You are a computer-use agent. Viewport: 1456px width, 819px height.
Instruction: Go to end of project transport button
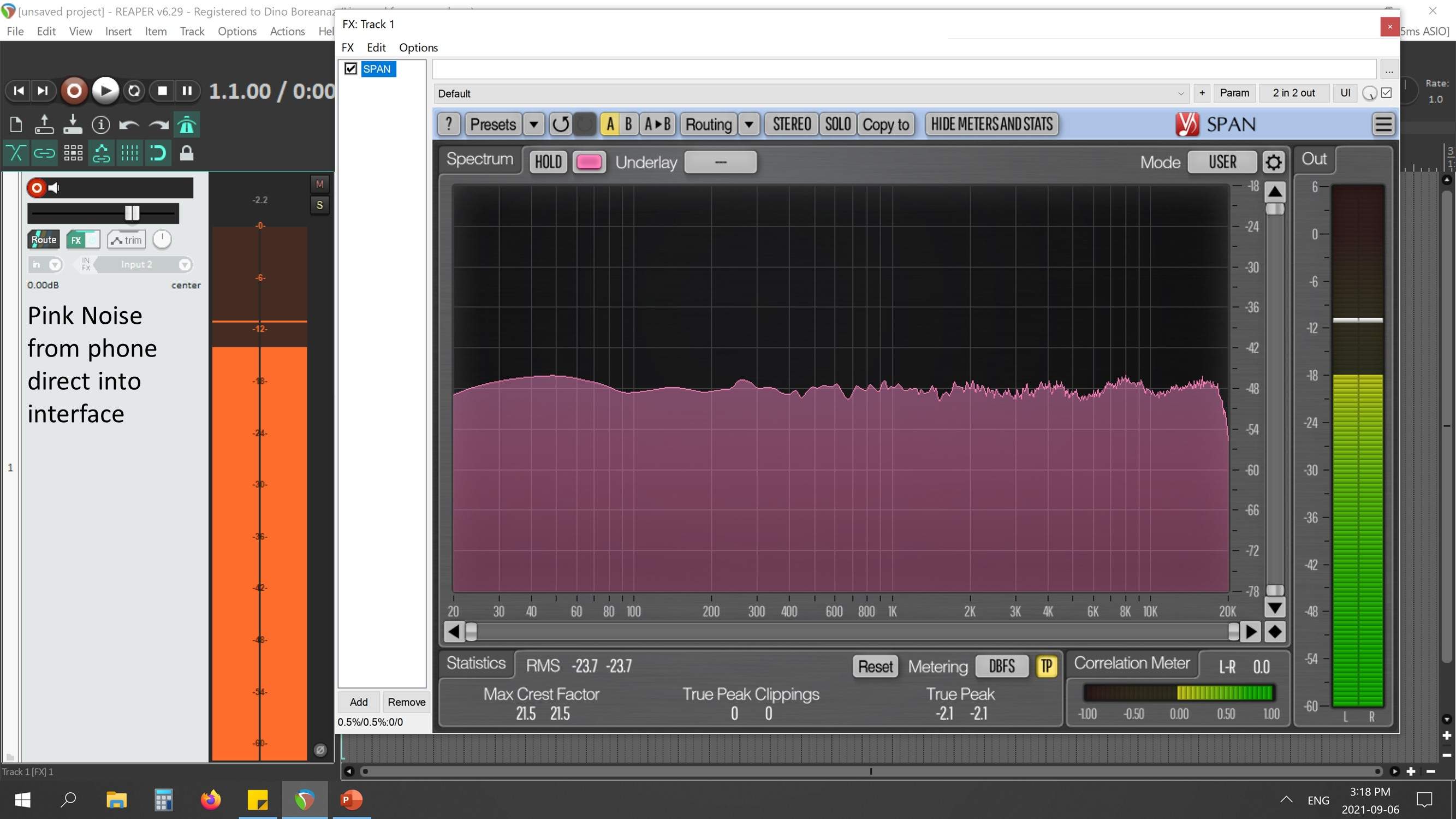click(43, 91)
